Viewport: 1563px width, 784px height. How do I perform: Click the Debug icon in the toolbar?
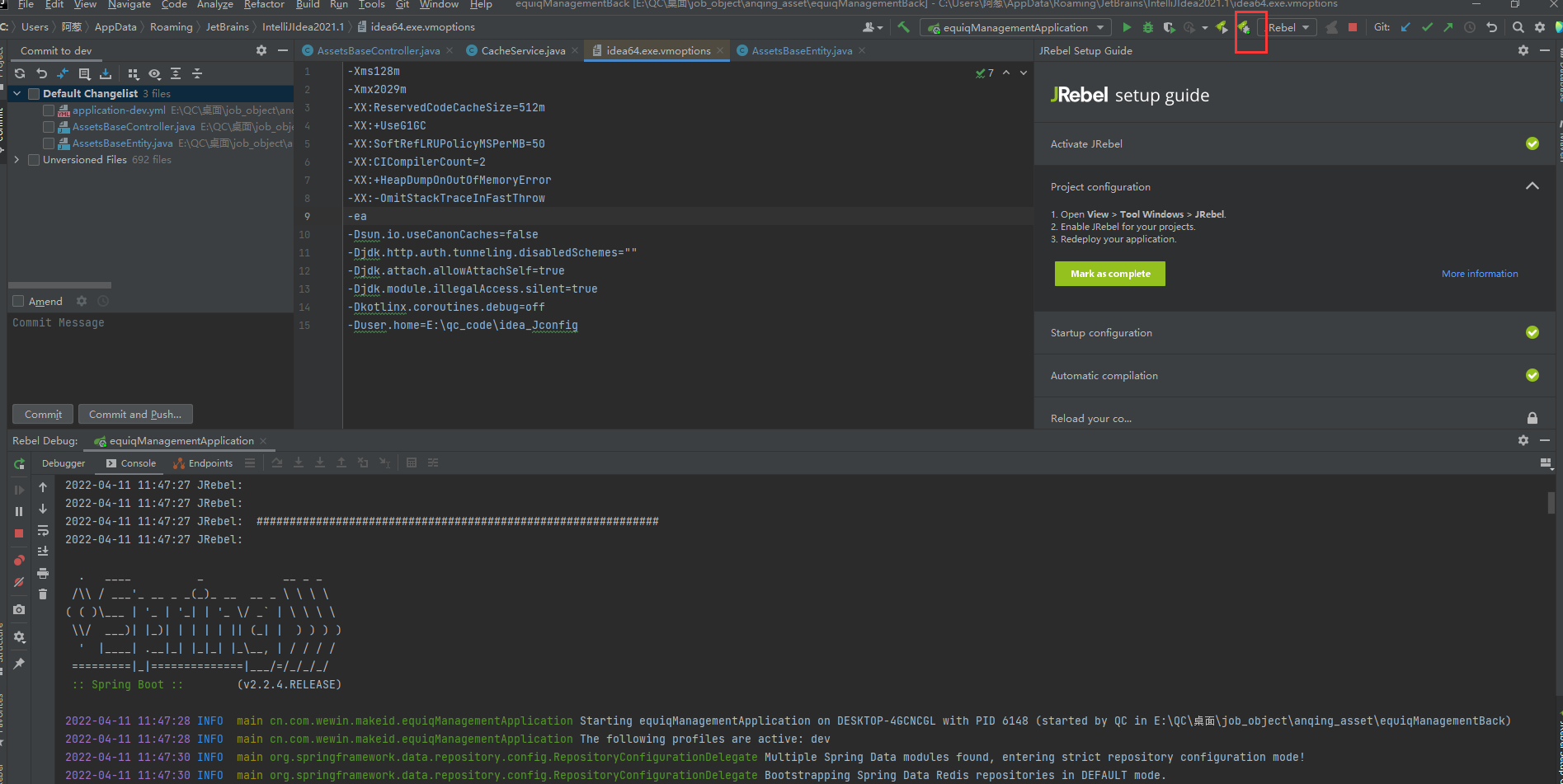click(x=1147, y=27)
